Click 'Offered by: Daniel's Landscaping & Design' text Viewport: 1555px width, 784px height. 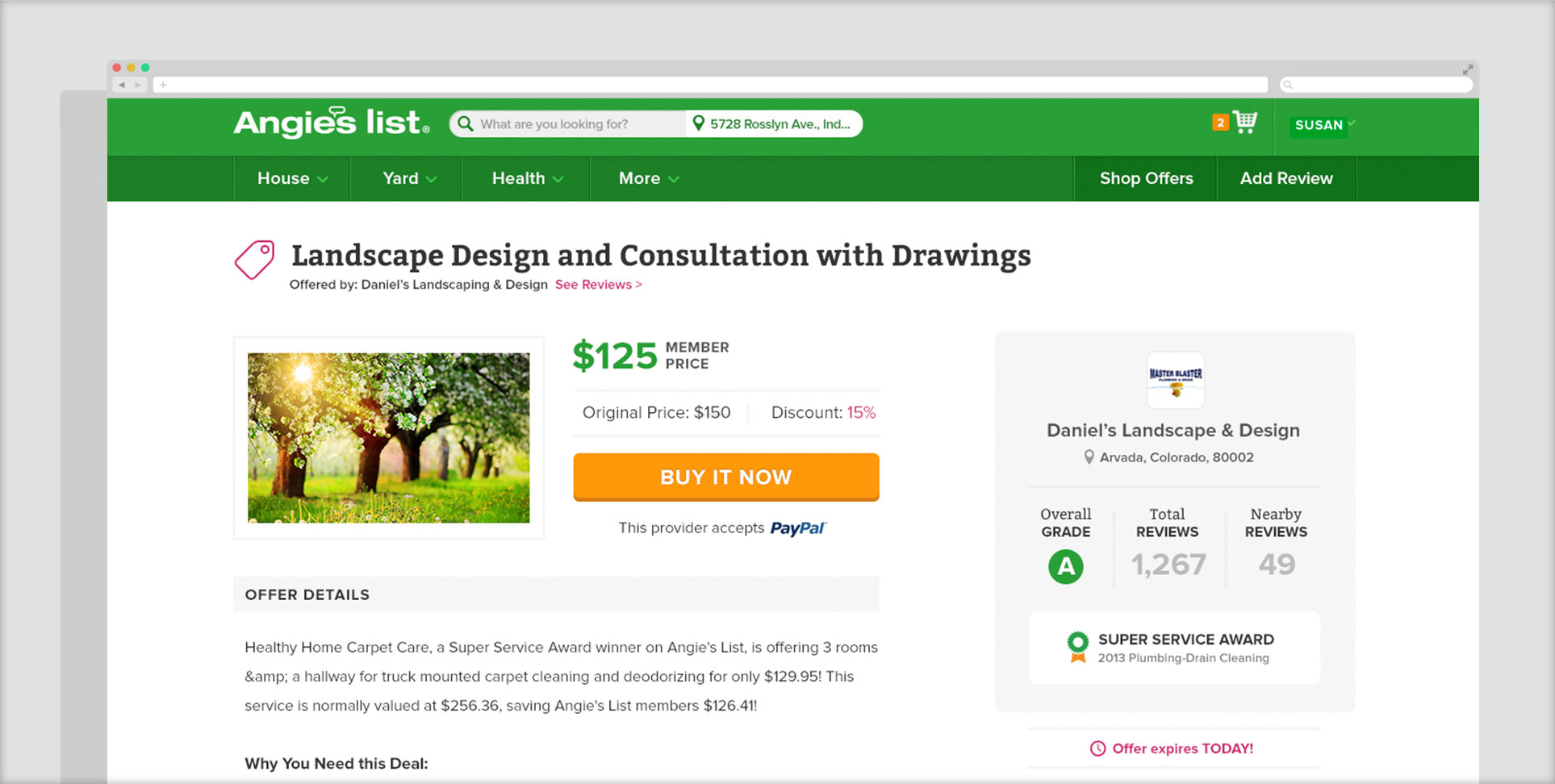coord(418,285)
